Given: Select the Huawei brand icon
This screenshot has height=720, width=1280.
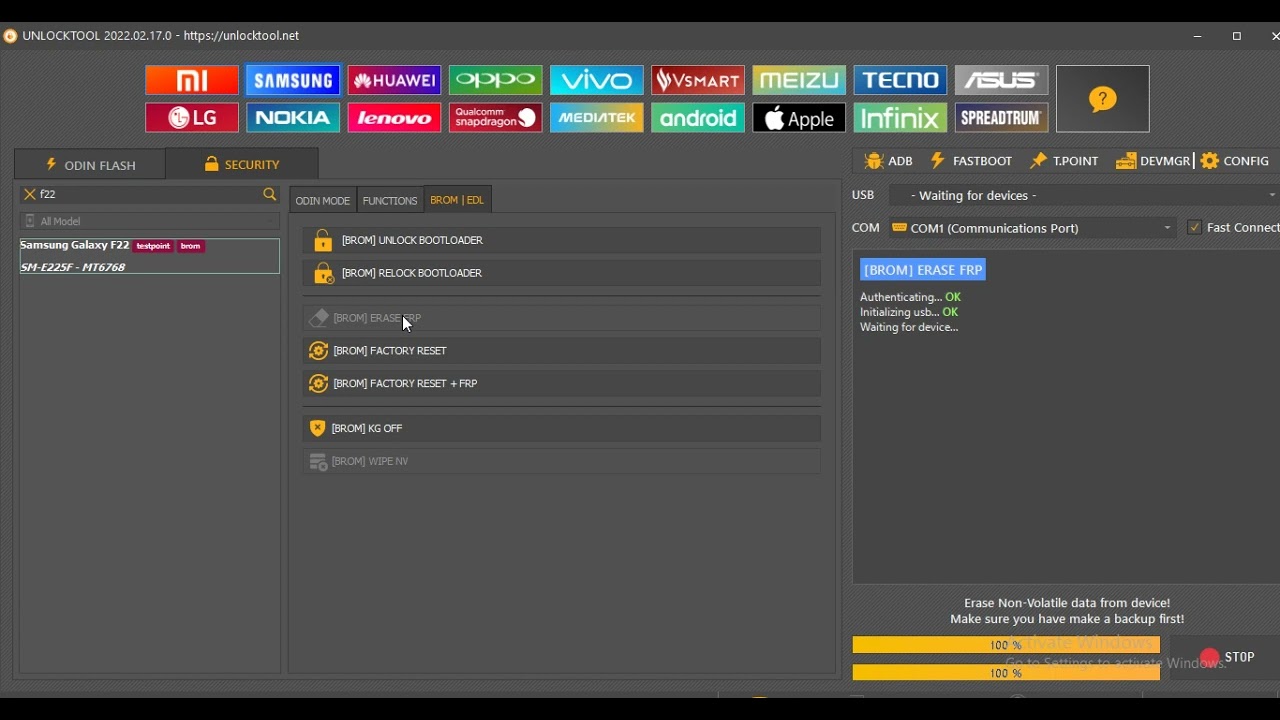Looking at the screenshot, I should (394, 80).
